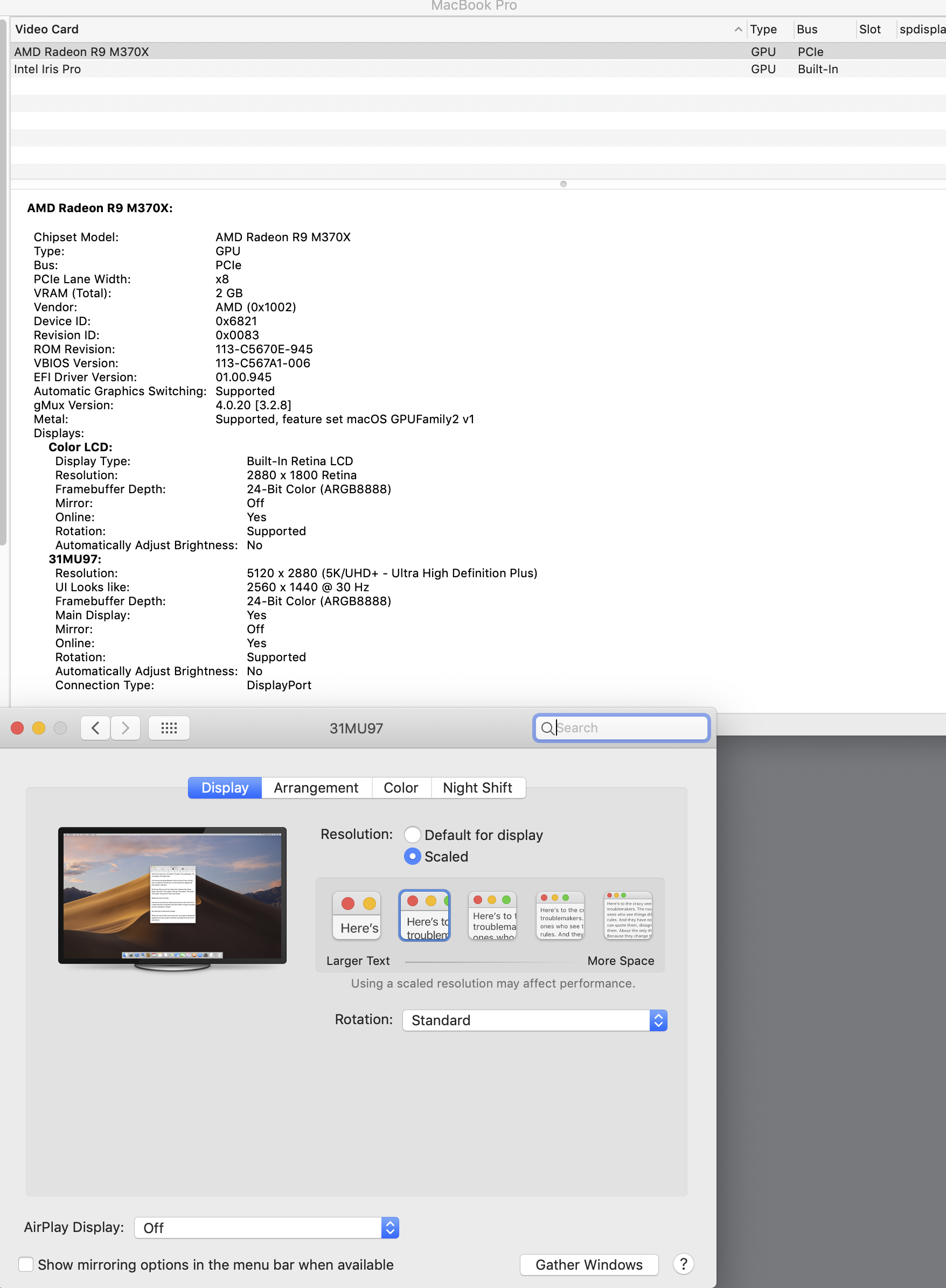Screen dimensions: 946x1288
Task: Open the AirPlay Display dropdown
Action: tap(266, 1227)
